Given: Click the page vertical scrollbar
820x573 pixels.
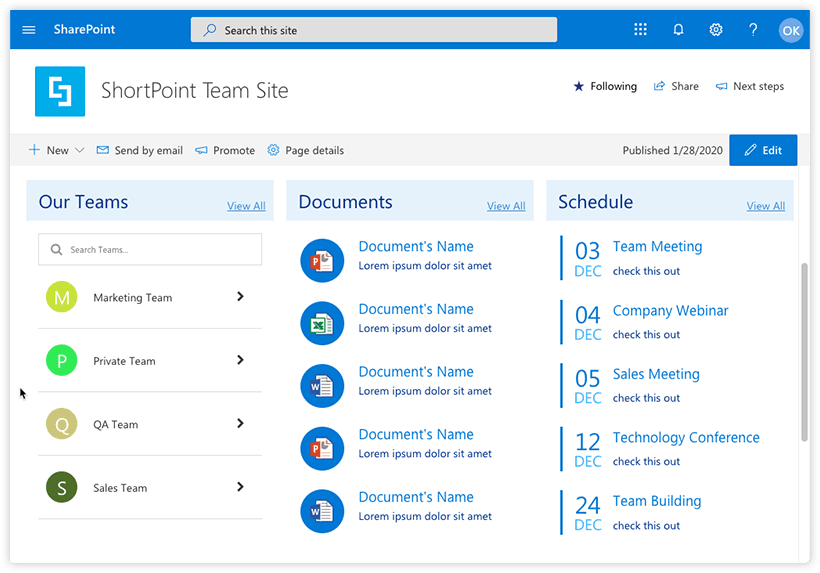Looking at the screenshot, I should [x=804, y=352].
